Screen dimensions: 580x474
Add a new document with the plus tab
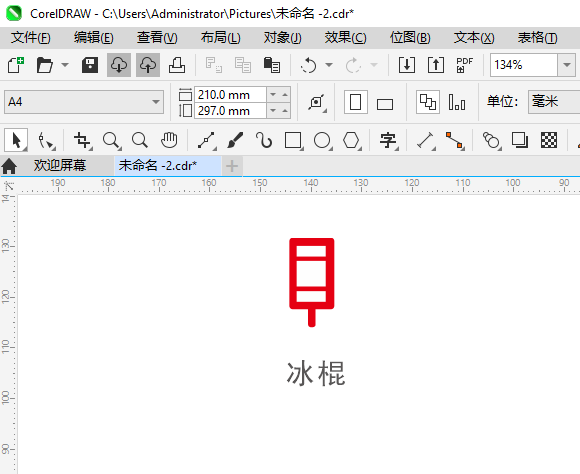click(232, 166)
